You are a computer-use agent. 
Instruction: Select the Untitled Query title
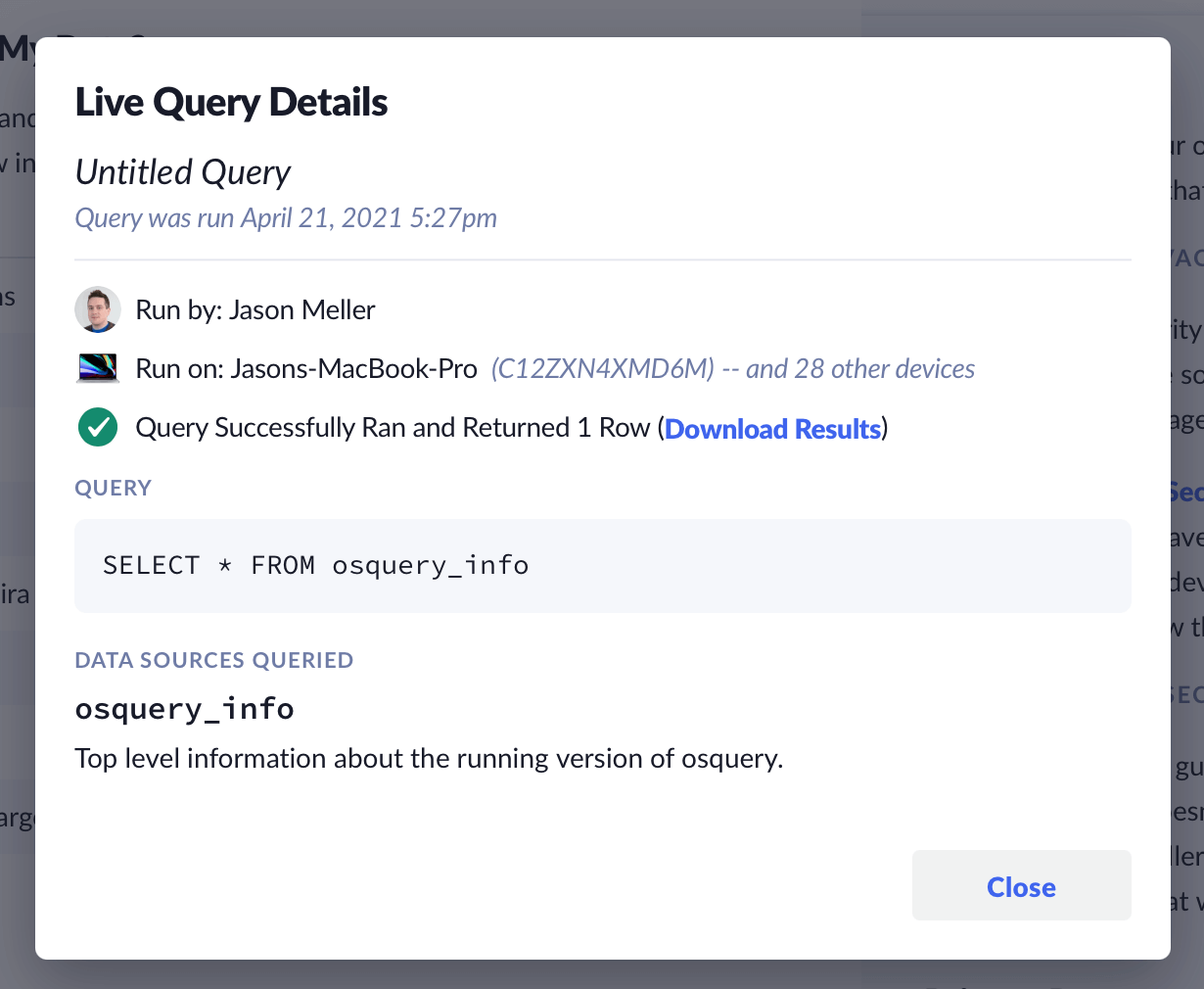(x=183, y=172)
